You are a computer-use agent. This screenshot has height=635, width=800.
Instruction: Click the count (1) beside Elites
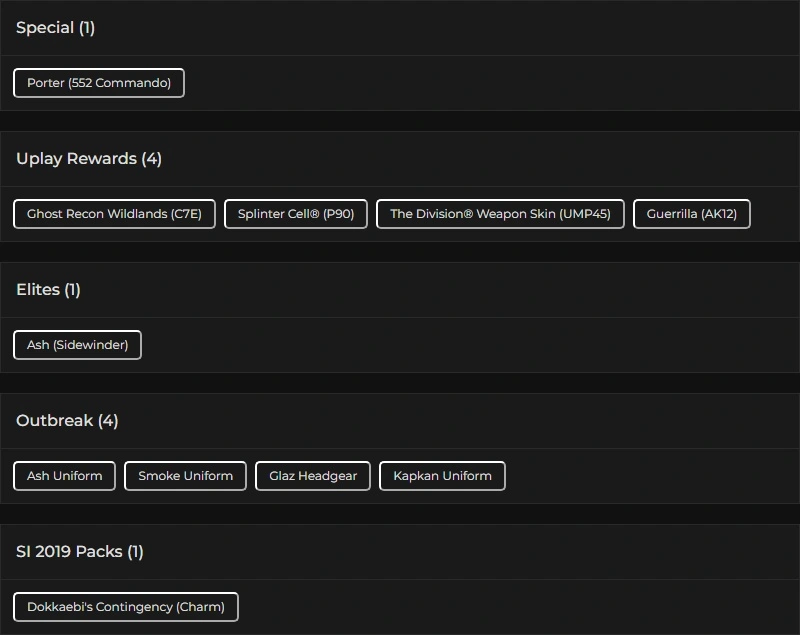point(72,290)
